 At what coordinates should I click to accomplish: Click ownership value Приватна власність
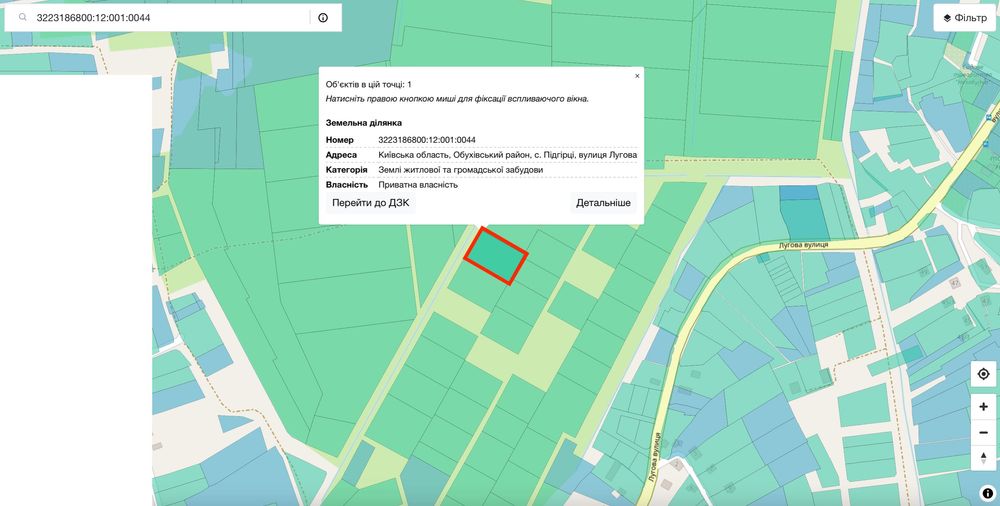click(x=418, y=185)
